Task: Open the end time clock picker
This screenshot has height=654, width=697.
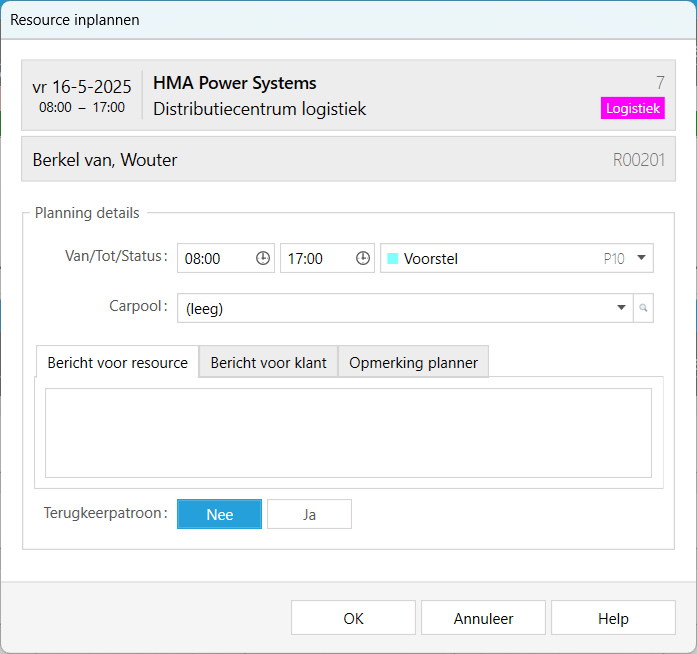Action: 363,258
